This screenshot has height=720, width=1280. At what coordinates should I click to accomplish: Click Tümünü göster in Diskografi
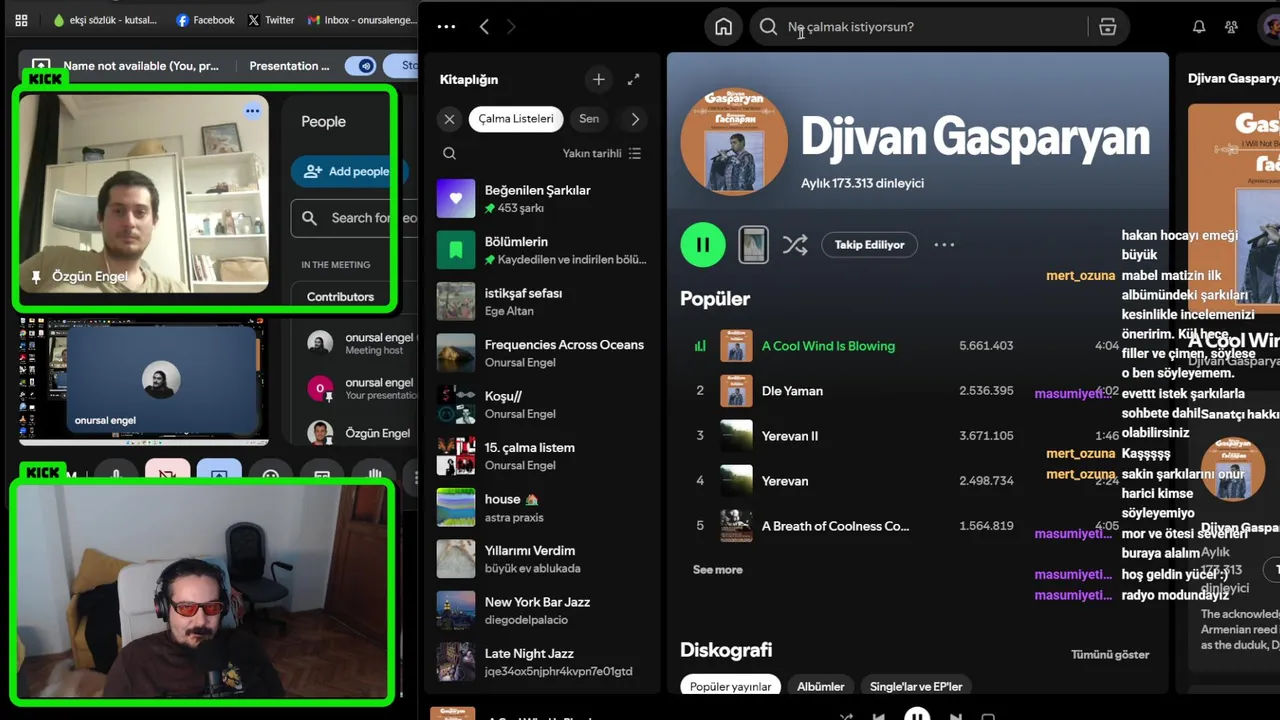coord(1110,655)
